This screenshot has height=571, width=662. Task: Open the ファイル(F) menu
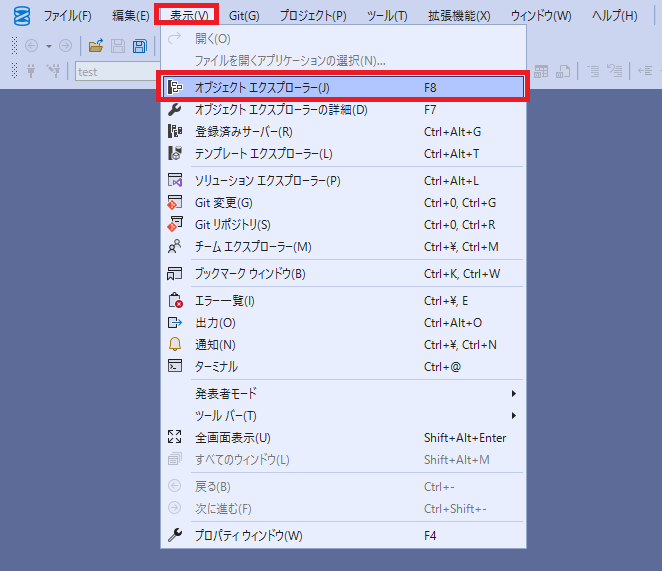click(68, 16)
